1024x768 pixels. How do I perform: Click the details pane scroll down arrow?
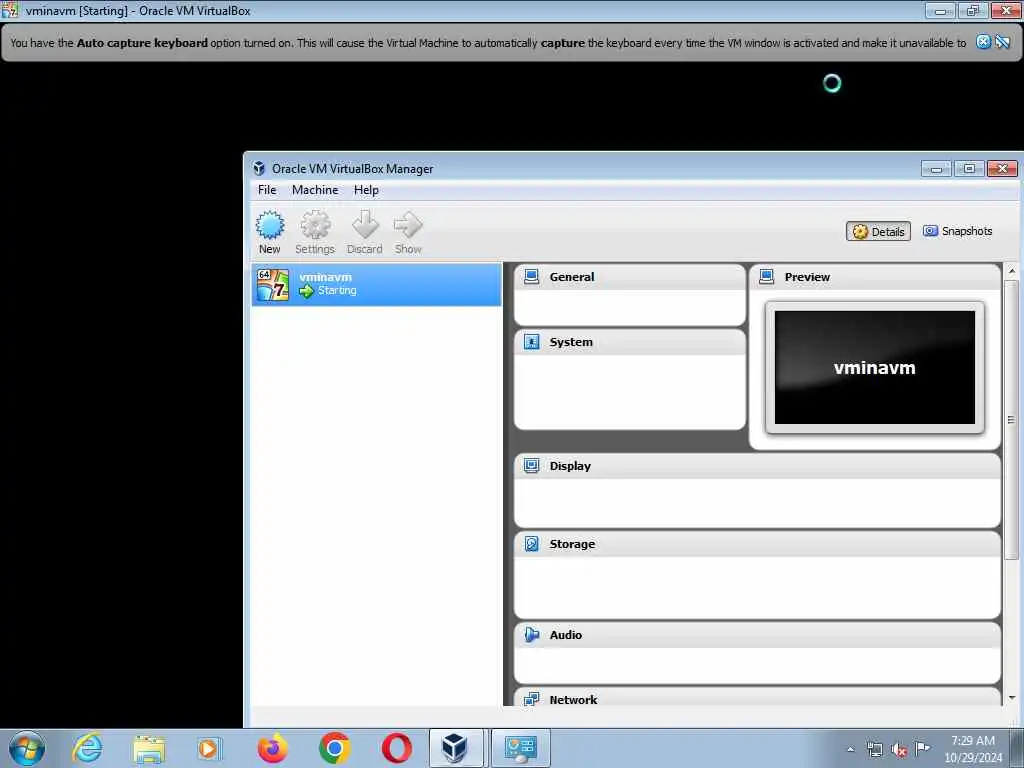(1012, 698)
